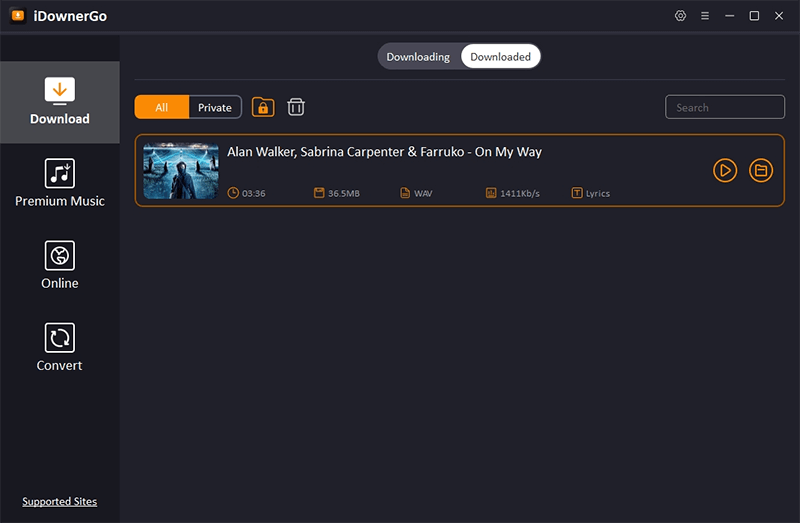Go to the Online browser section

[60, 265]
